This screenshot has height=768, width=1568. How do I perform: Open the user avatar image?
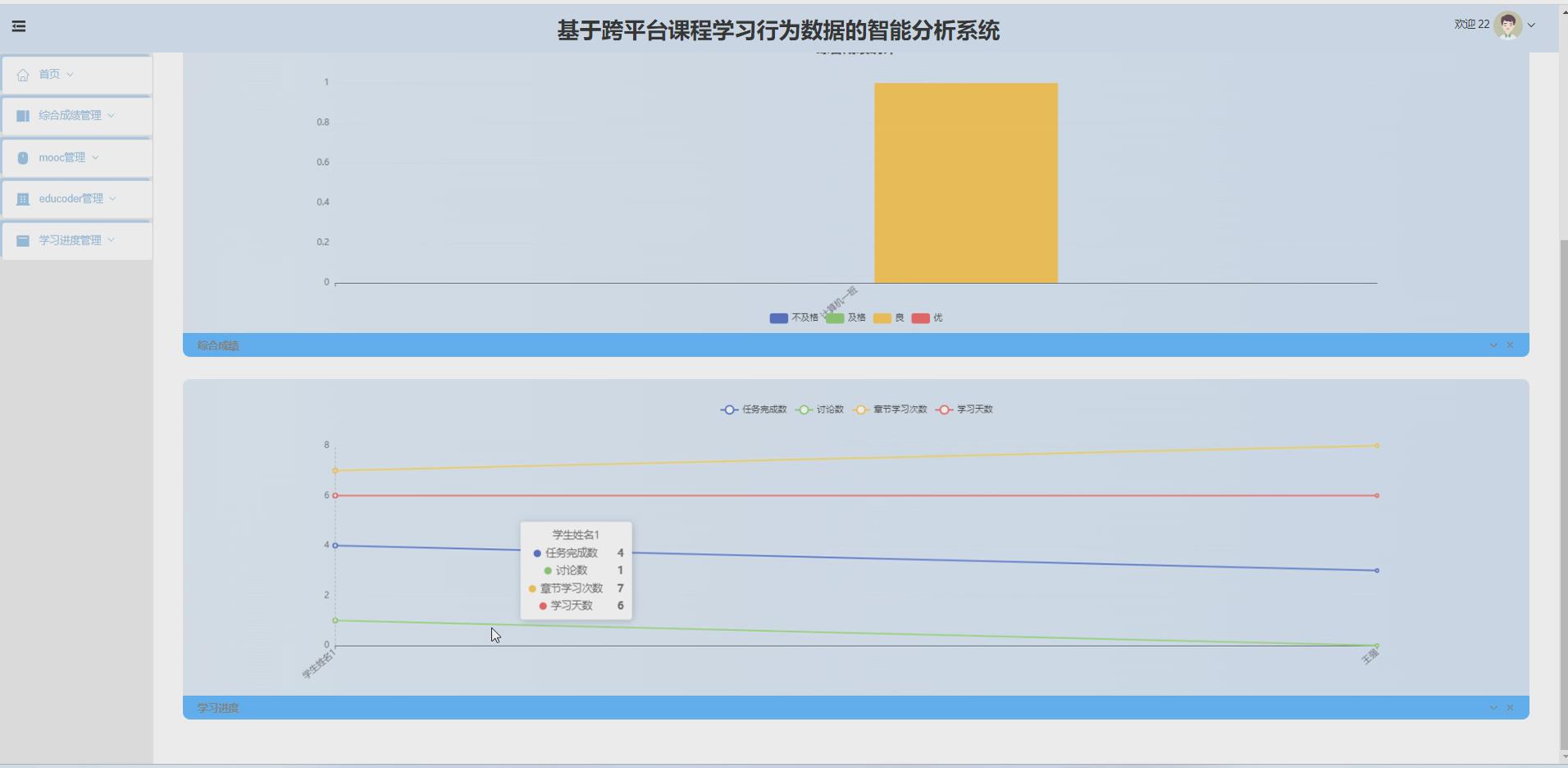1509,25
